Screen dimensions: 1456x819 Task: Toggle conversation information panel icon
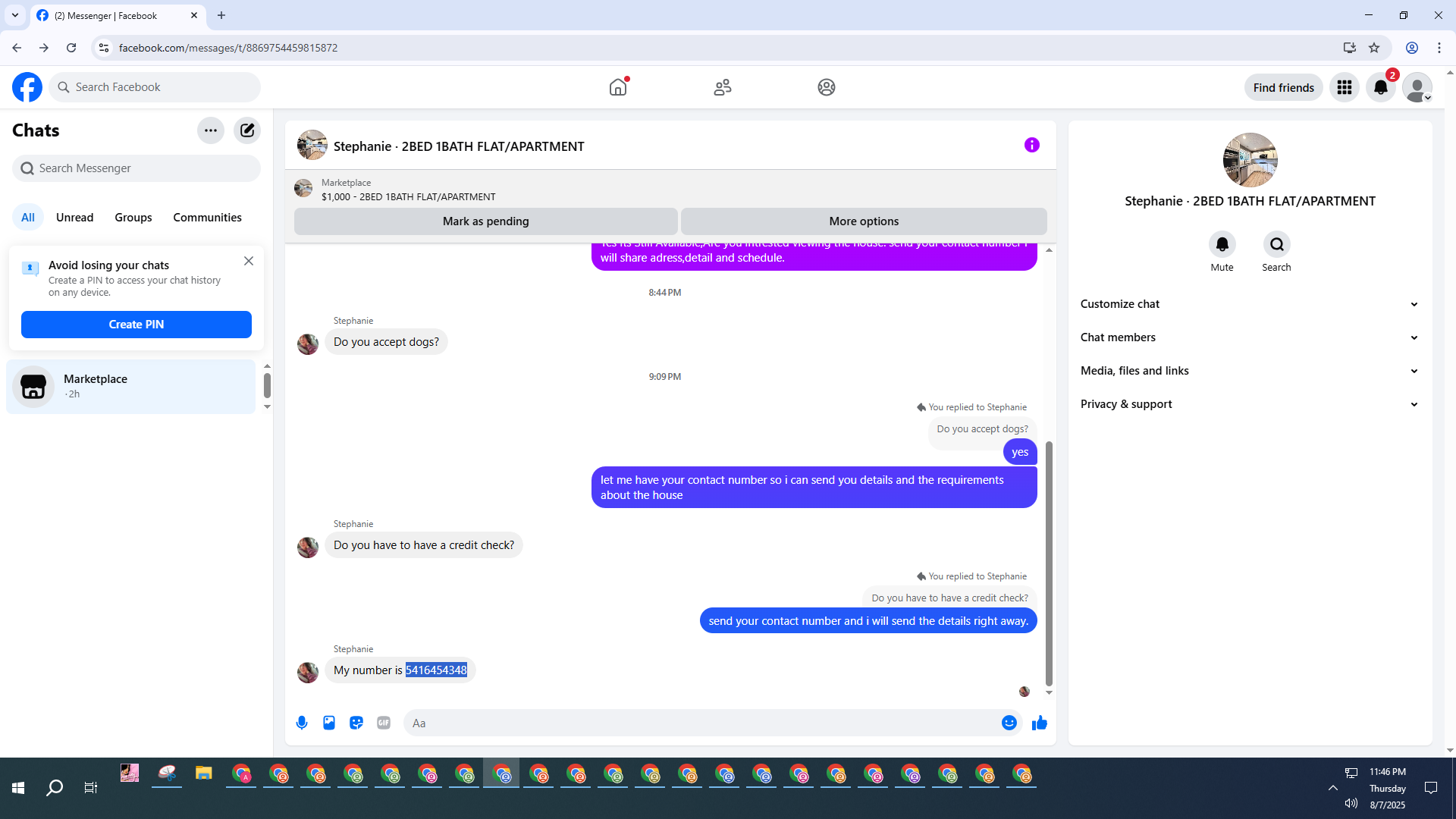1031,145
